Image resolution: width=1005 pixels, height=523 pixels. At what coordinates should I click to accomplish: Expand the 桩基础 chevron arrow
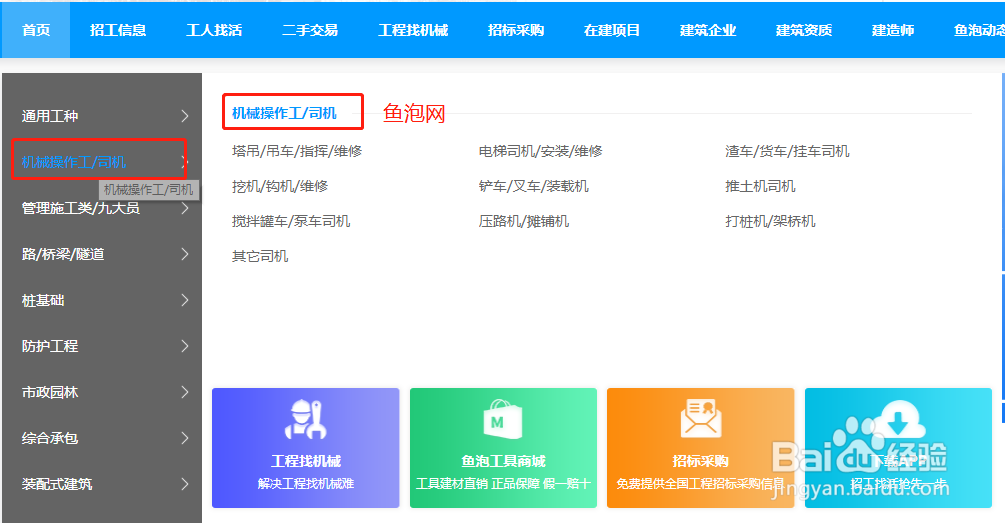[185, 300]
